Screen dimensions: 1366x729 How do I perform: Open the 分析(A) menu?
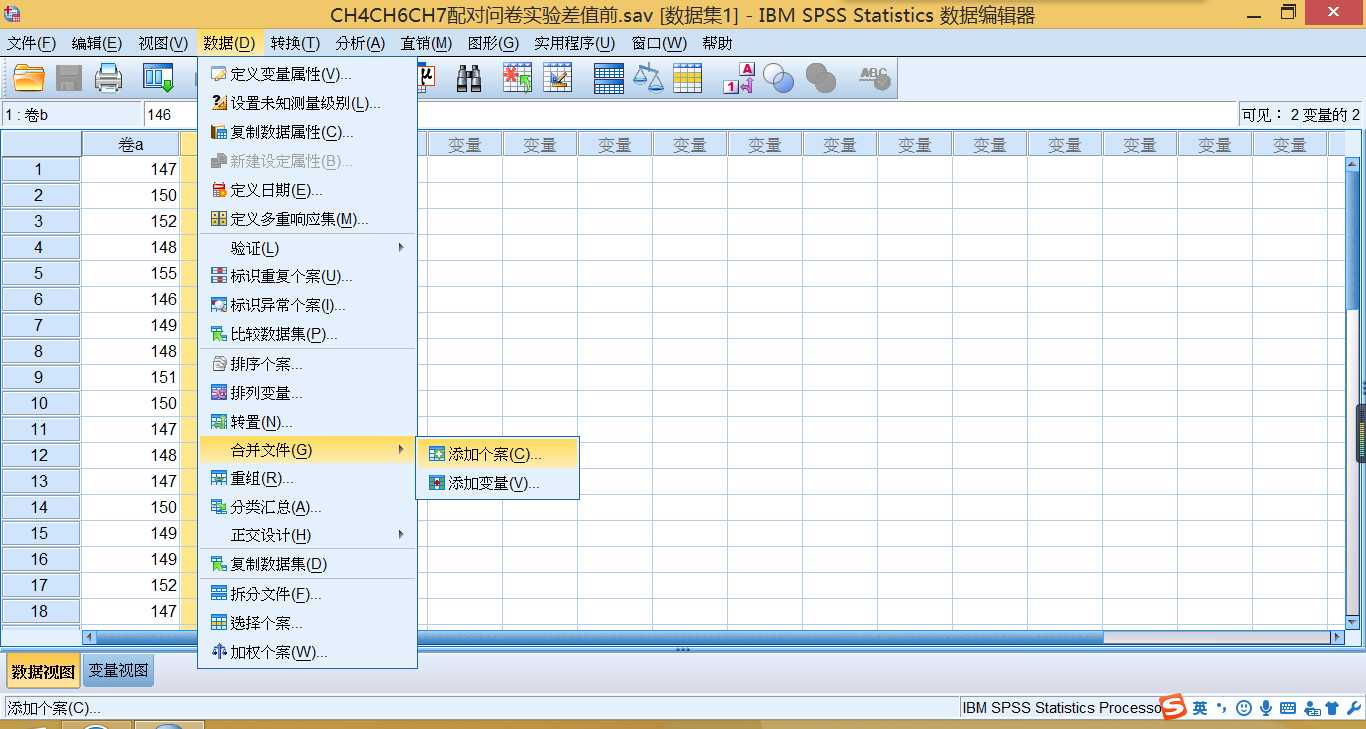coord(360,43)
